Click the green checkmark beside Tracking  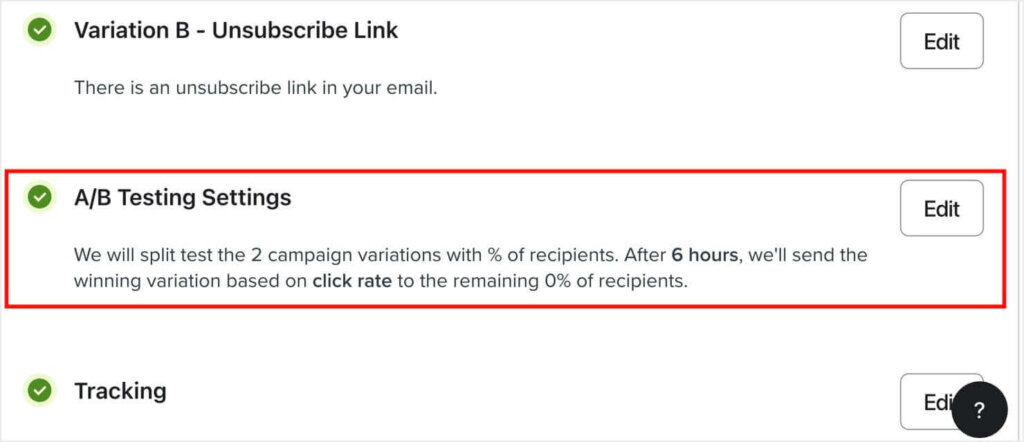point(40,391)
